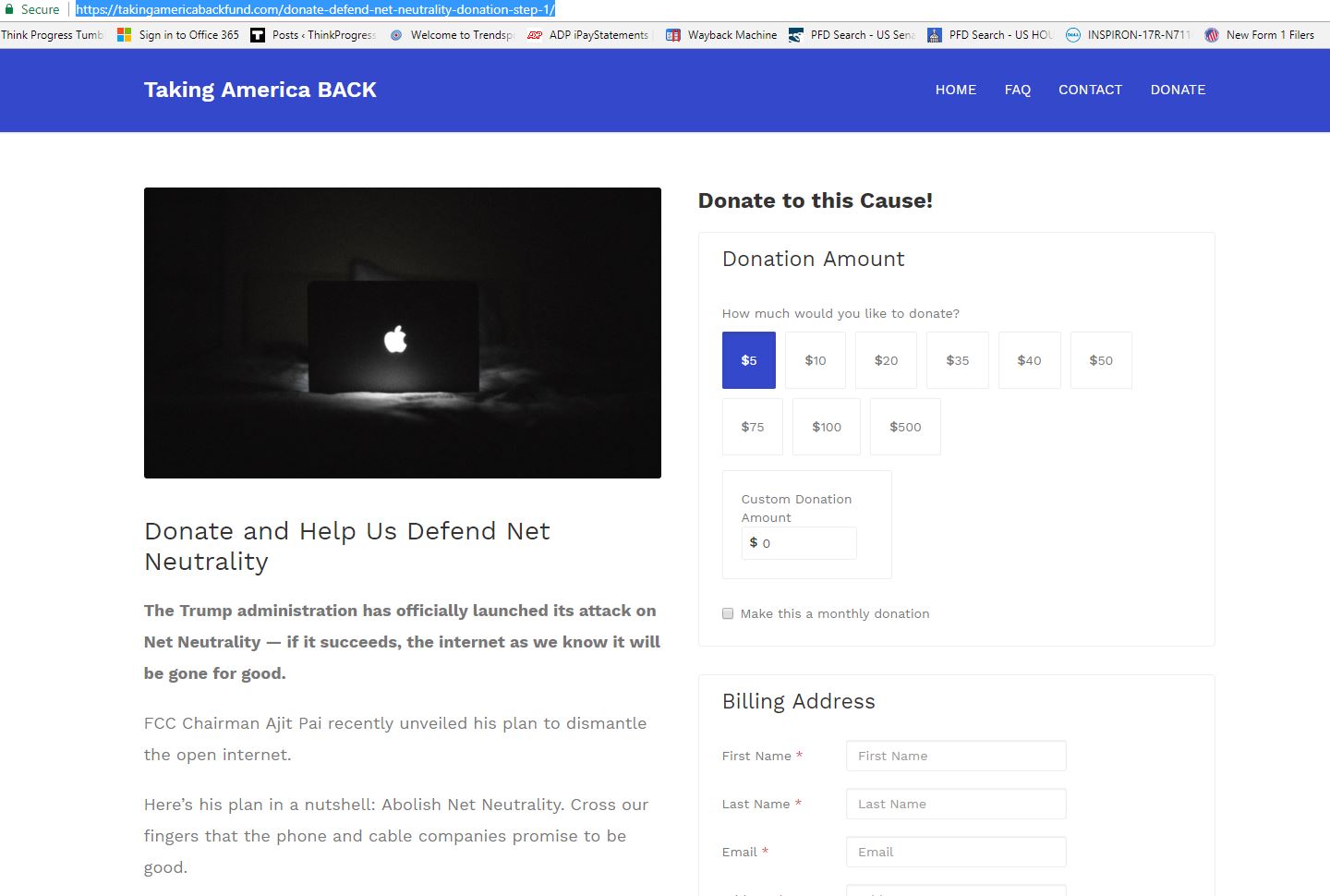The height and width of the screenshot is (896, 1330).
Task: Enable the monthly donation checkbox
Action: [728, 613]
